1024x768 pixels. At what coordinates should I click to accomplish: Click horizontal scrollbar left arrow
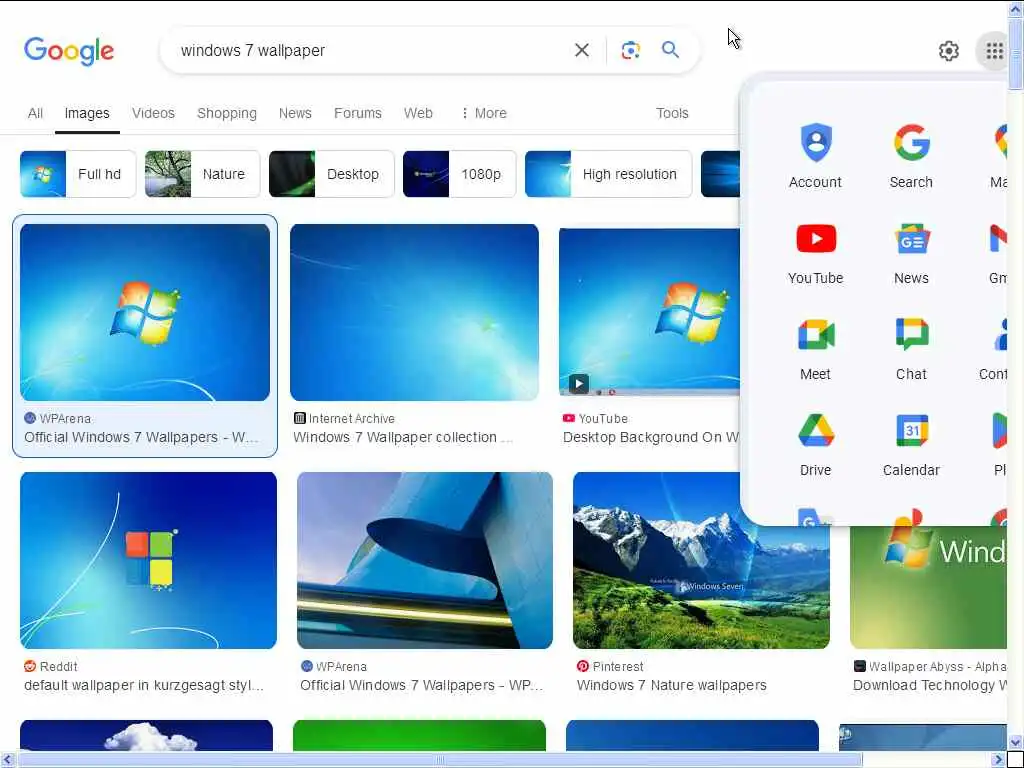[x=7, y=760]
